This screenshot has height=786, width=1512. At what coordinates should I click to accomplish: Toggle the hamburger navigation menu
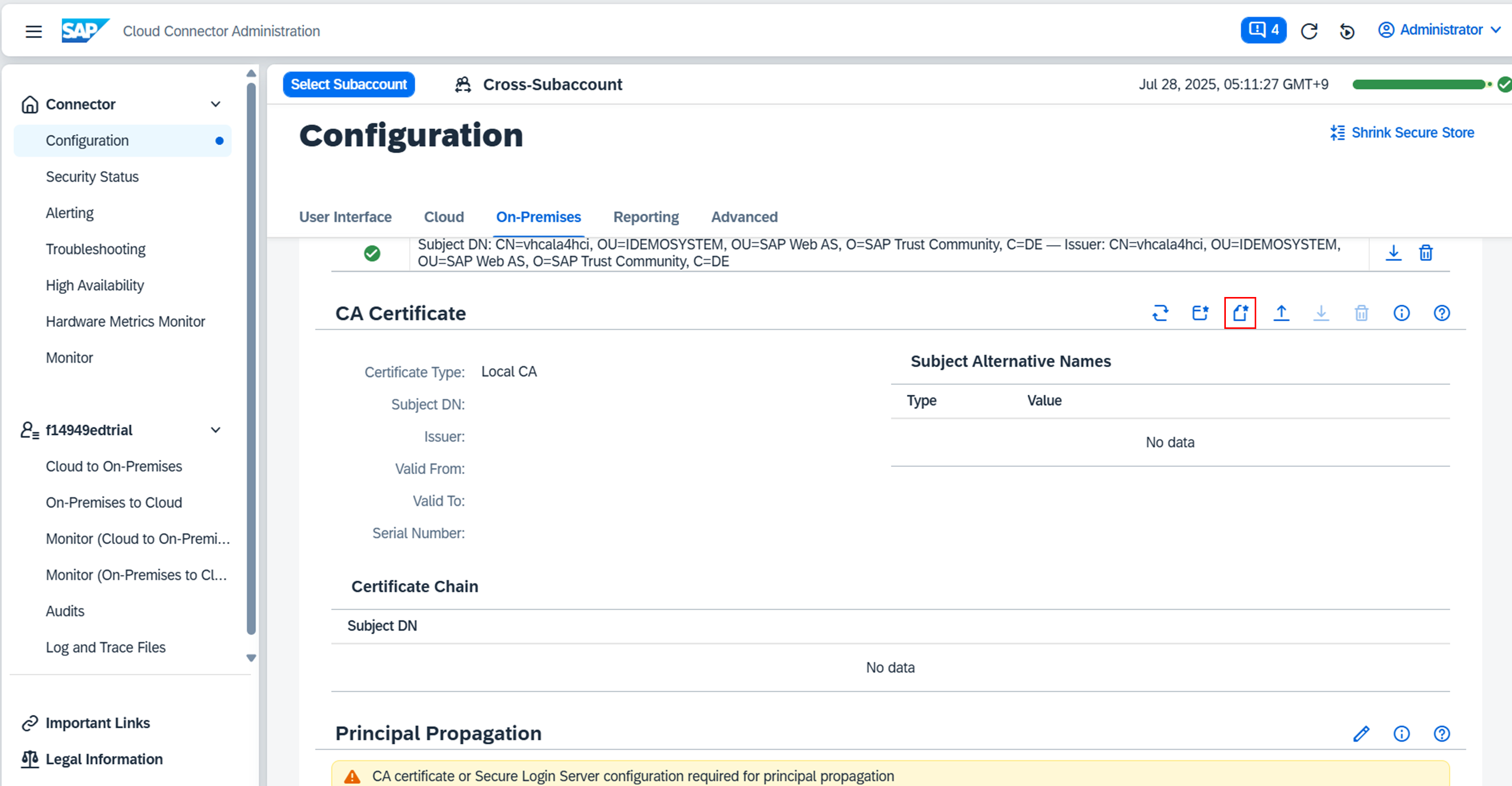tap(33, 31)
